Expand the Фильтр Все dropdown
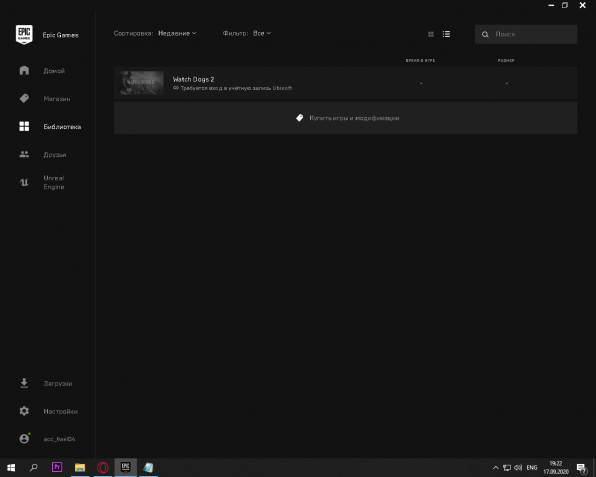Screen dimensions: 596x477 [x=262, y=33]
